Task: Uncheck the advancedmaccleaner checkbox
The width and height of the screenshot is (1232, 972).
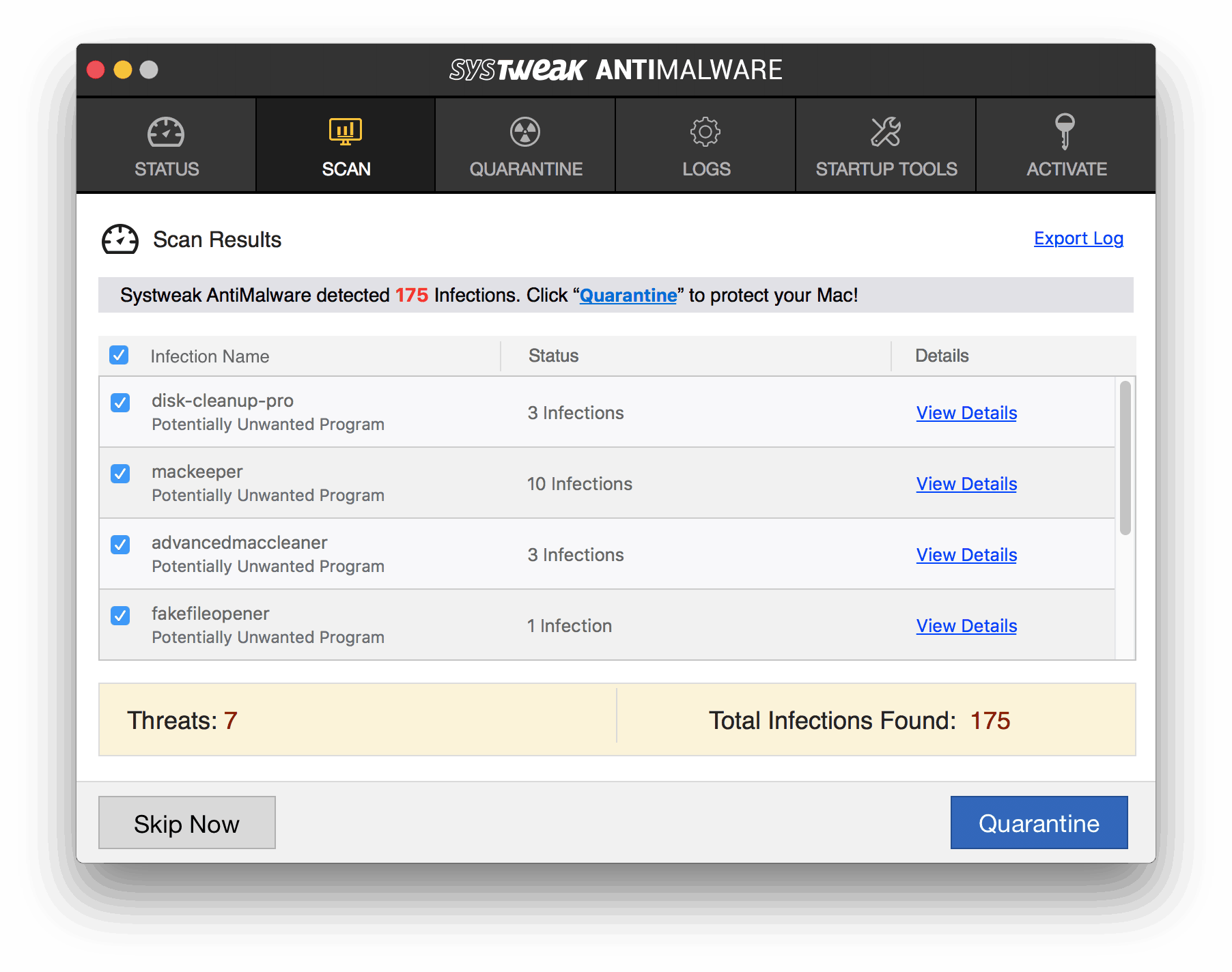Action: (x=120, y=545)
